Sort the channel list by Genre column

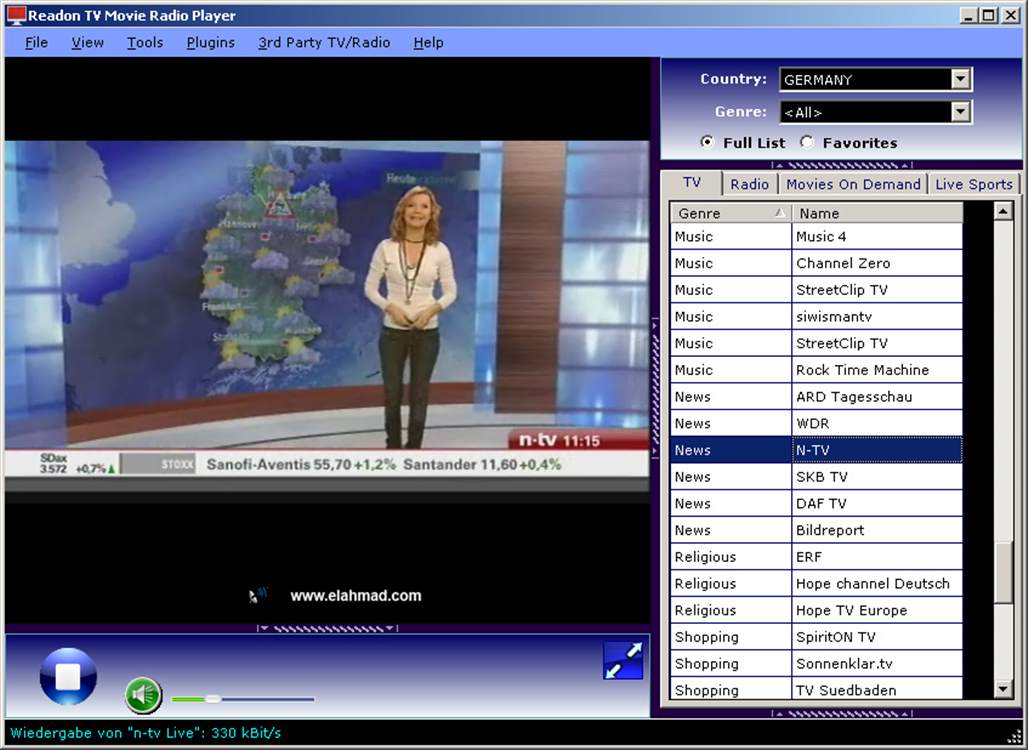point(730,213)
